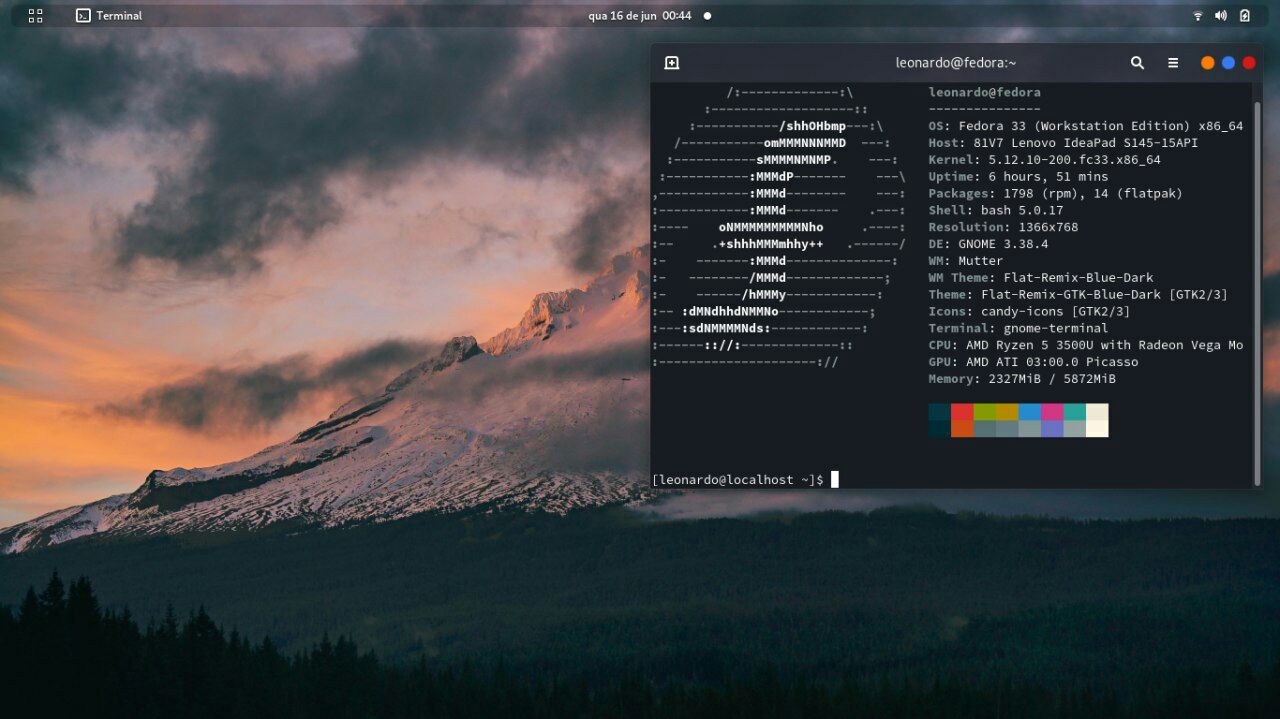Click the Wi-Fi status icon
Image resolution: width=1280 pixels, height=719 pixels.
1197,15
